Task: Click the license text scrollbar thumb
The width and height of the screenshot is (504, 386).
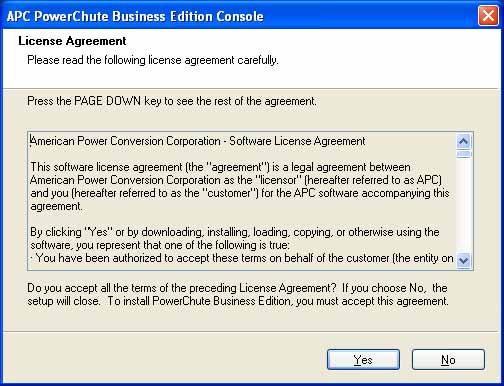Action: click(x=464, y=154)
